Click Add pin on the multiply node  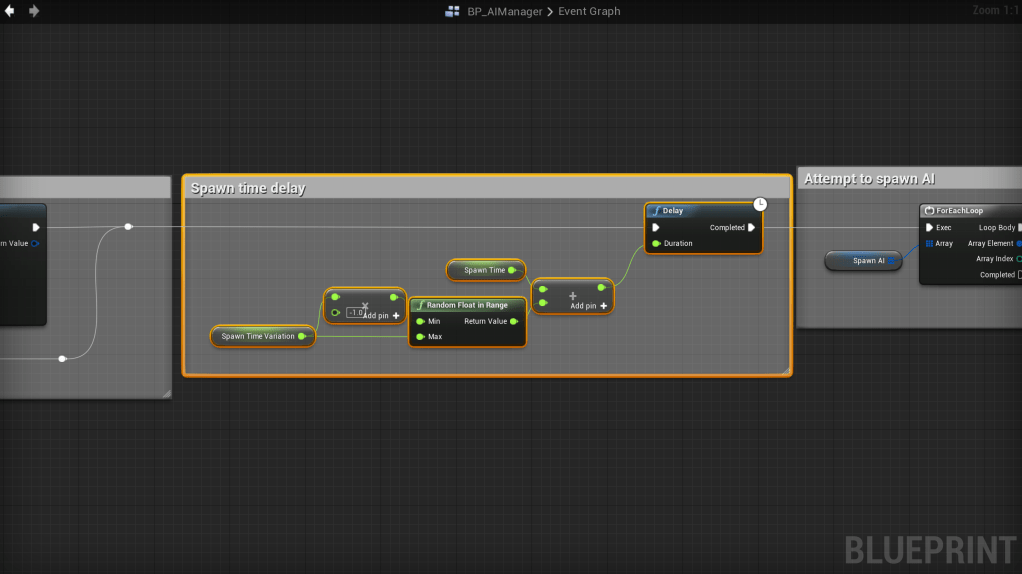[x=382, y=316]
